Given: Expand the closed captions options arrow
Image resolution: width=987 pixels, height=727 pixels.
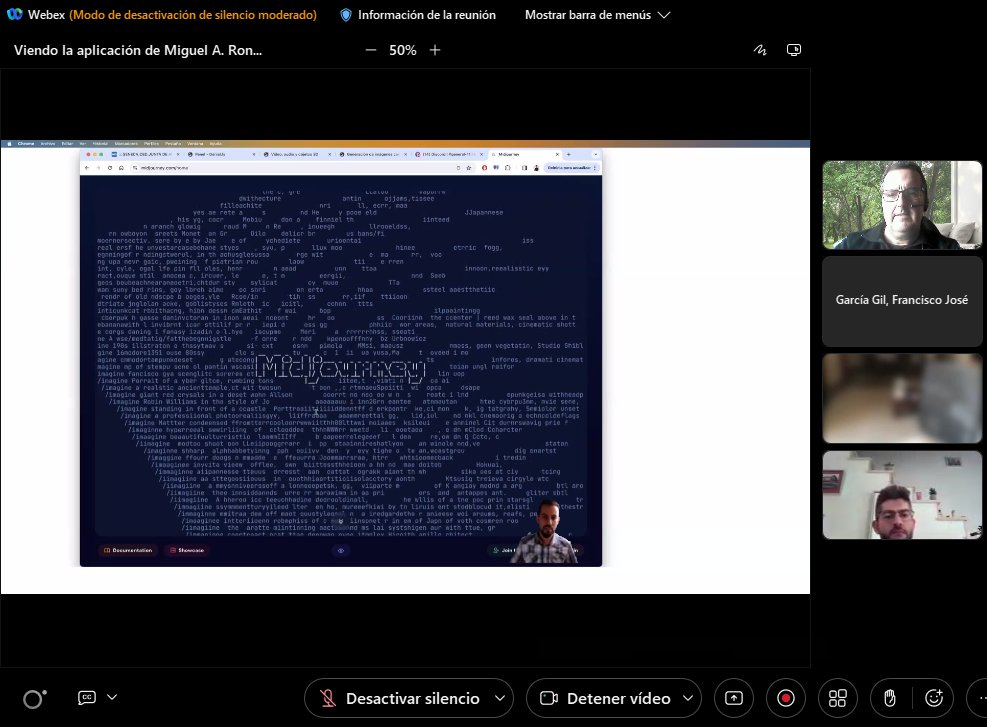Looking at the screenshot, I should (112, 697).
